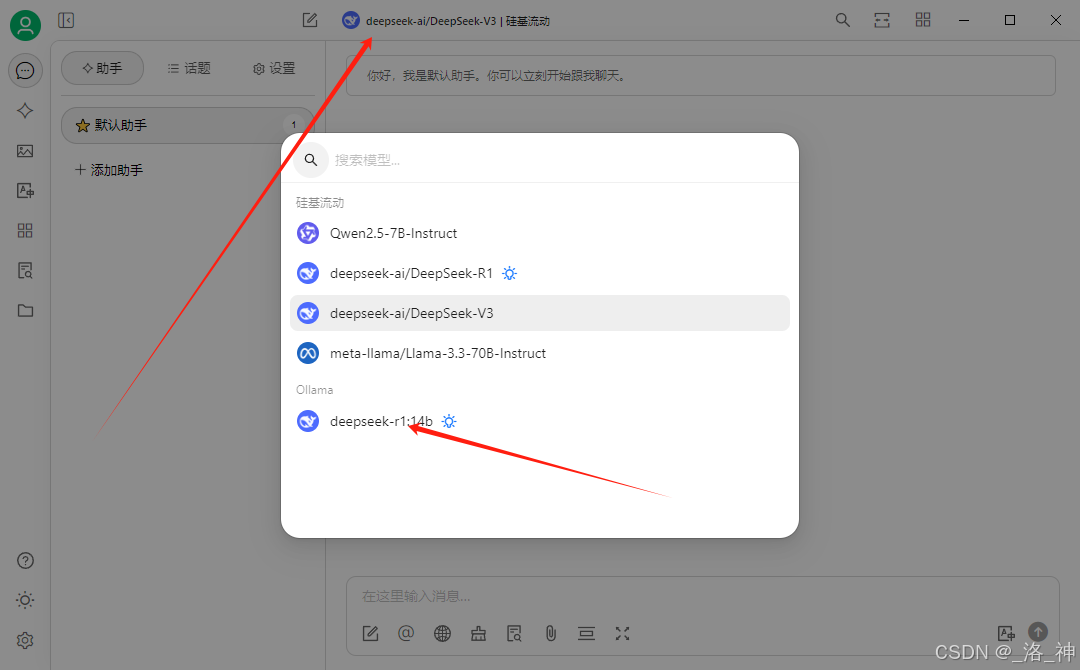The image size is (1080, 670).
Task: Open the files folder sidebar icon
Action: point(25,311)
